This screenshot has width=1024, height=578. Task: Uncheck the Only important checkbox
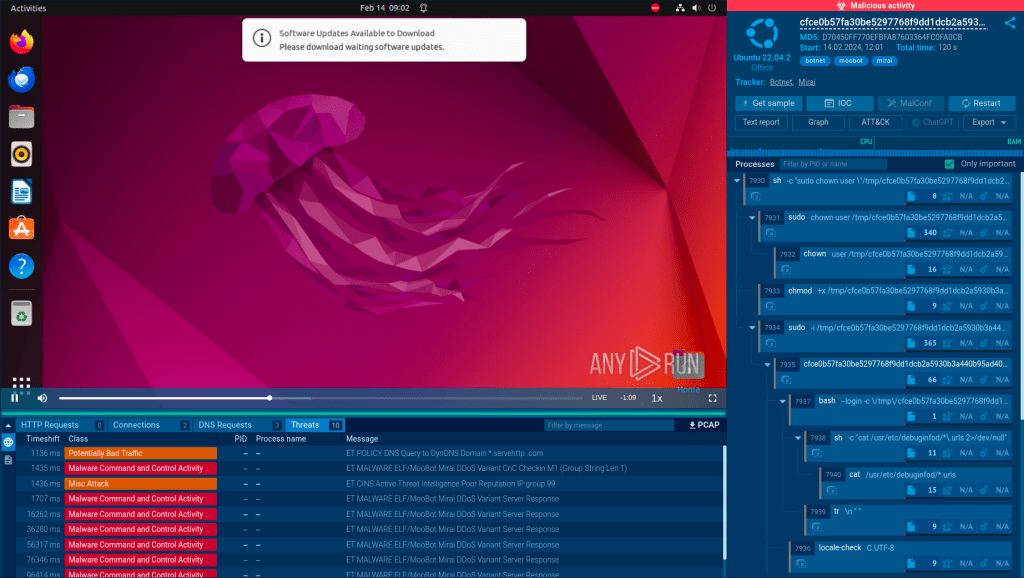coord(949,164)
